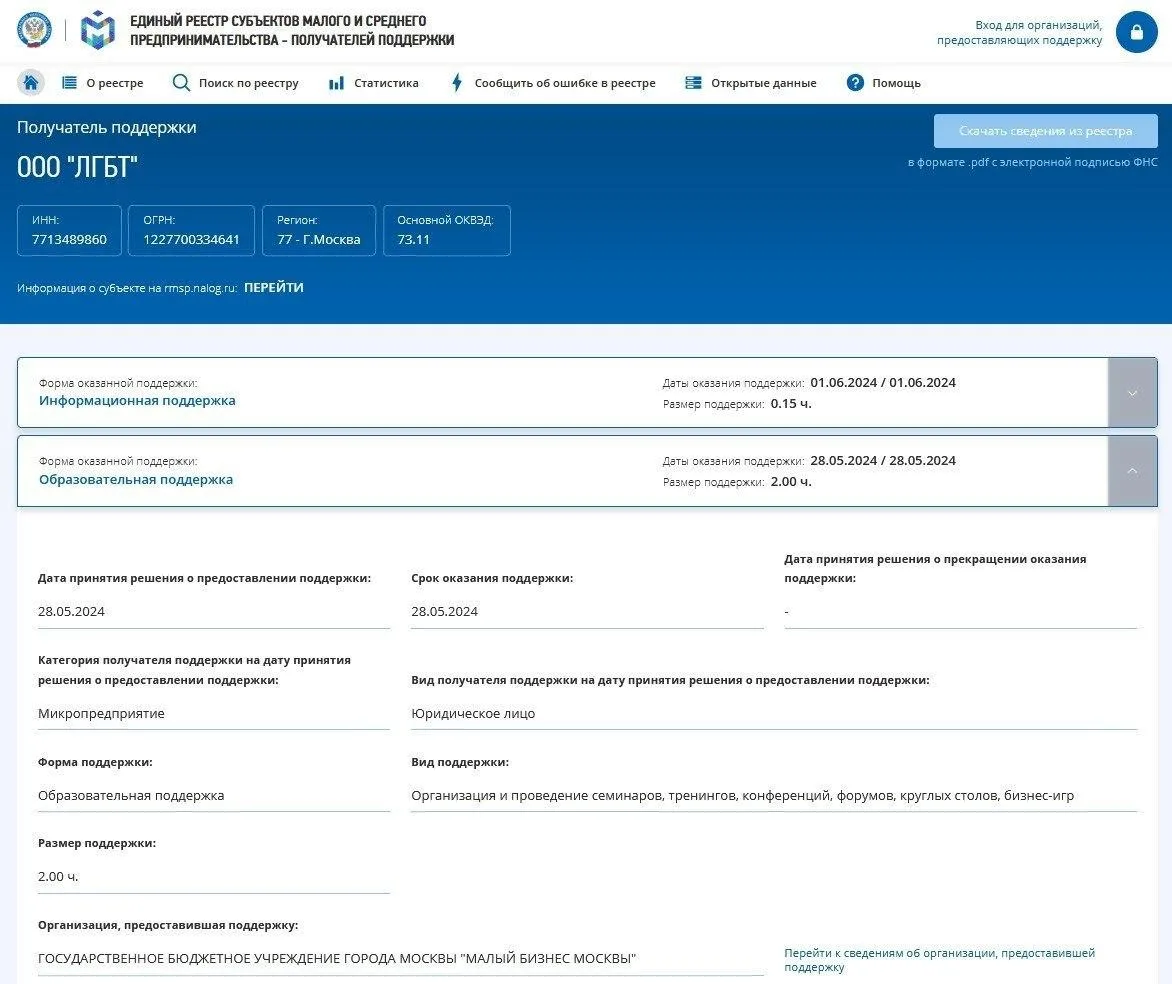The height and width of the screenshot is (984, 1172).
Task: Click the region value '77 - Г.Москва'
Action: (318, 239)
